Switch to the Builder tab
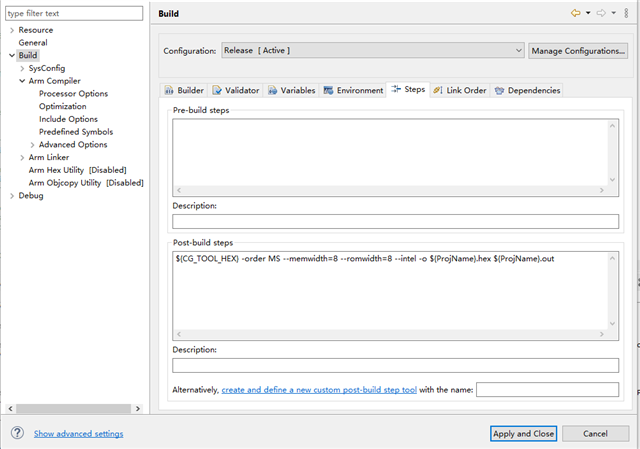Viewport: 640px width, 449px height. coord(184,90)
